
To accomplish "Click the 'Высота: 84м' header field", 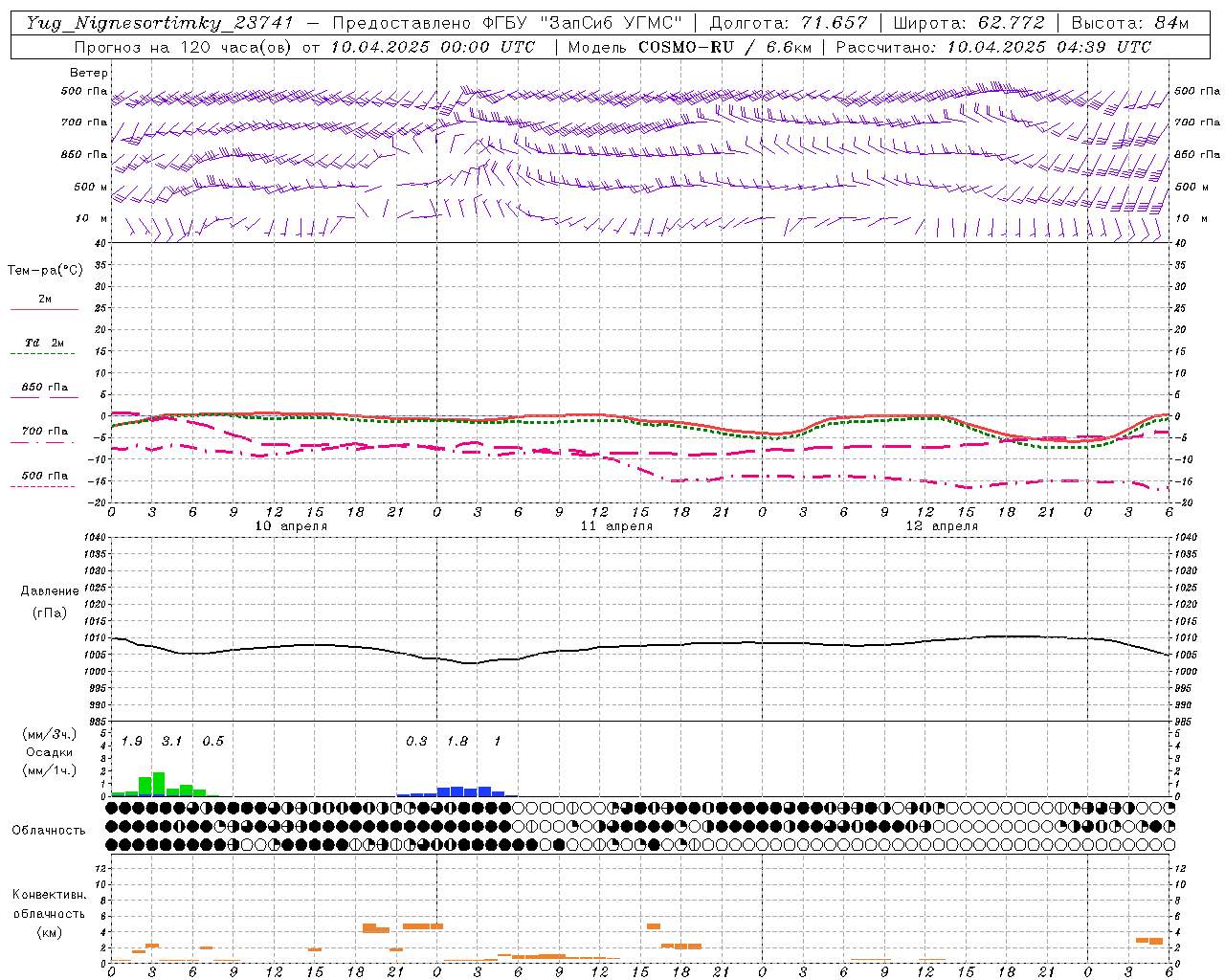I will [1129, 23].
